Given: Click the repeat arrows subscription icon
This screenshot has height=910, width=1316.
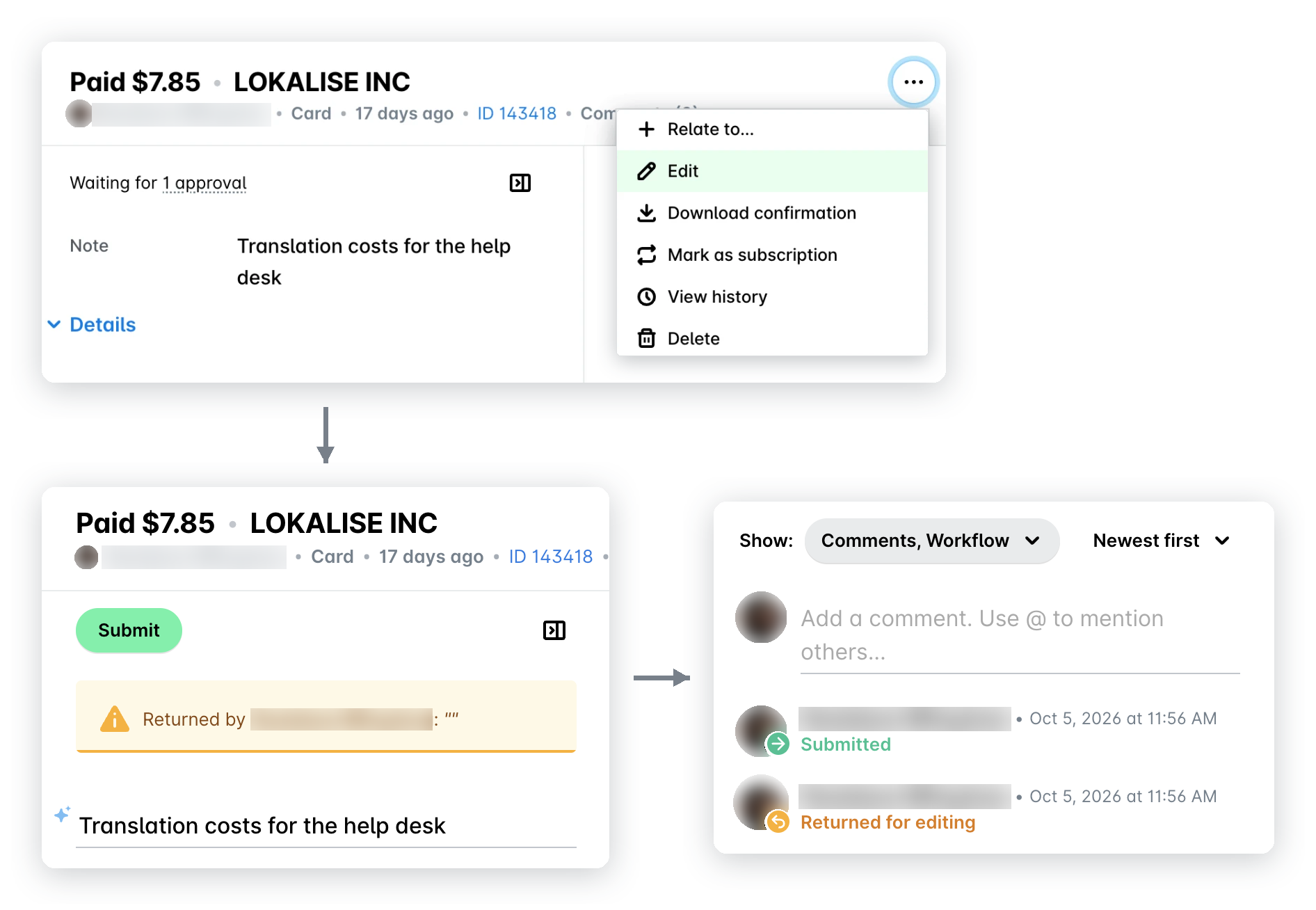Looking at the screenshot, I should coord(646,255).
